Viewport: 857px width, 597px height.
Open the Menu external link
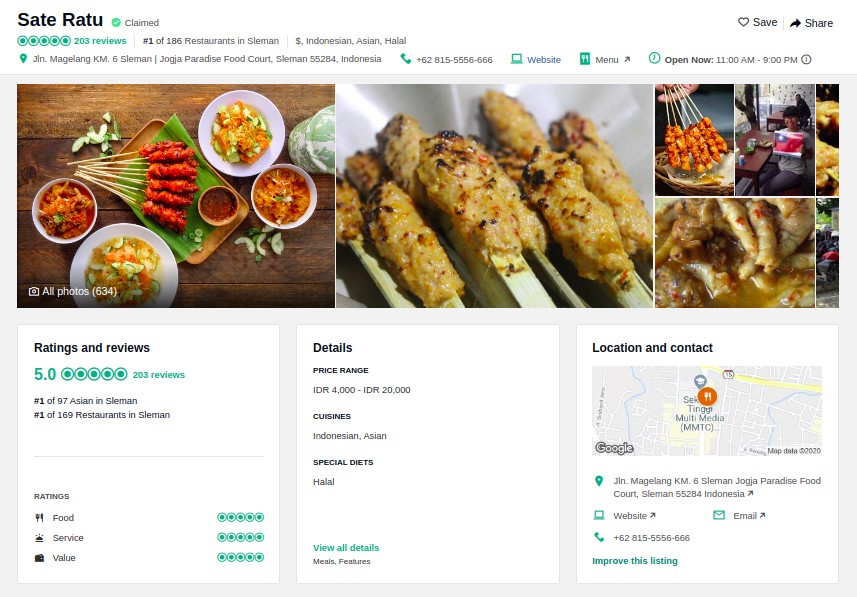[612, 60]
